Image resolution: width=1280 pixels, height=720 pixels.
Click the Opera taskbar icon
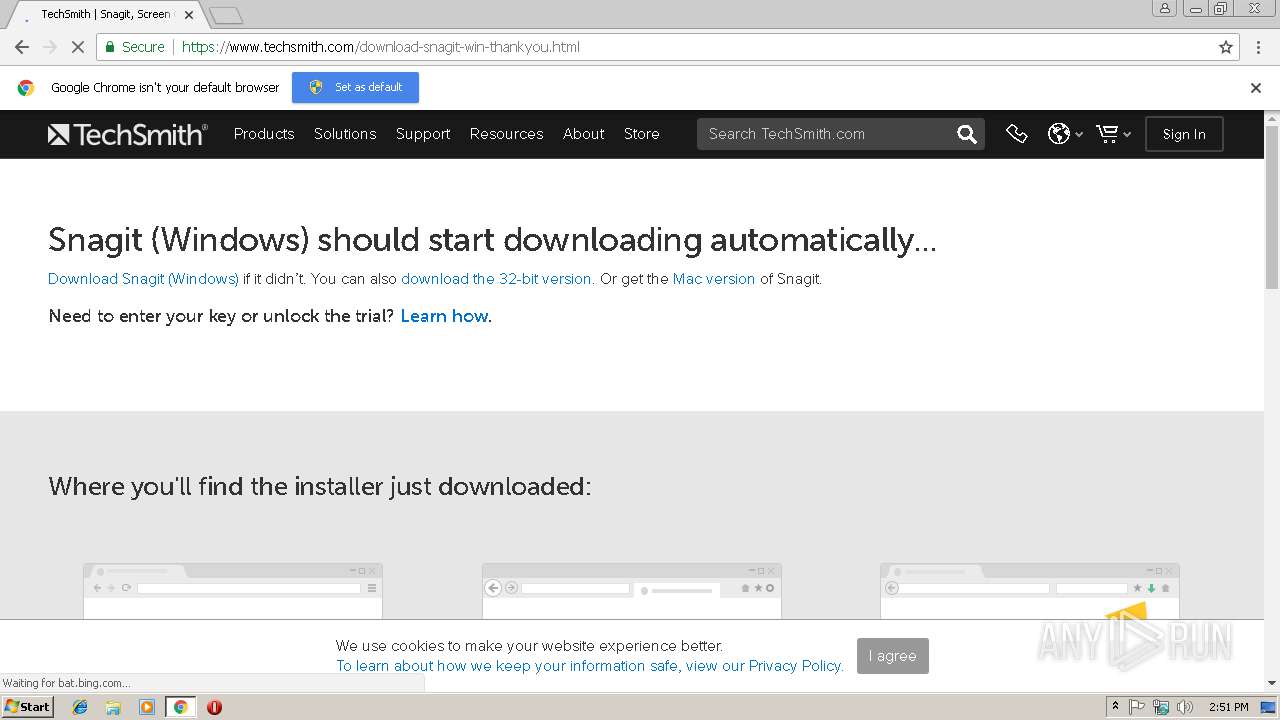click(214, 707)
